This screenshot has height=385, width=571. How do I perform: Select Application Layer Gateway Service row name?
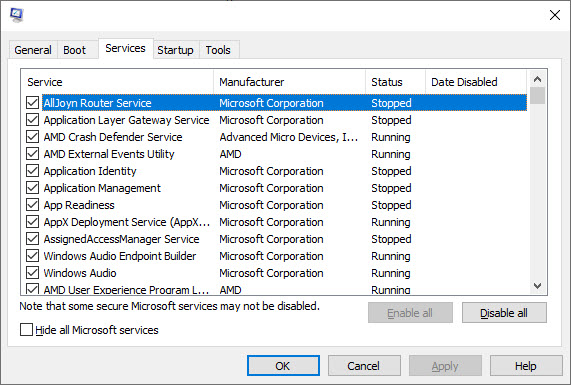126,120
